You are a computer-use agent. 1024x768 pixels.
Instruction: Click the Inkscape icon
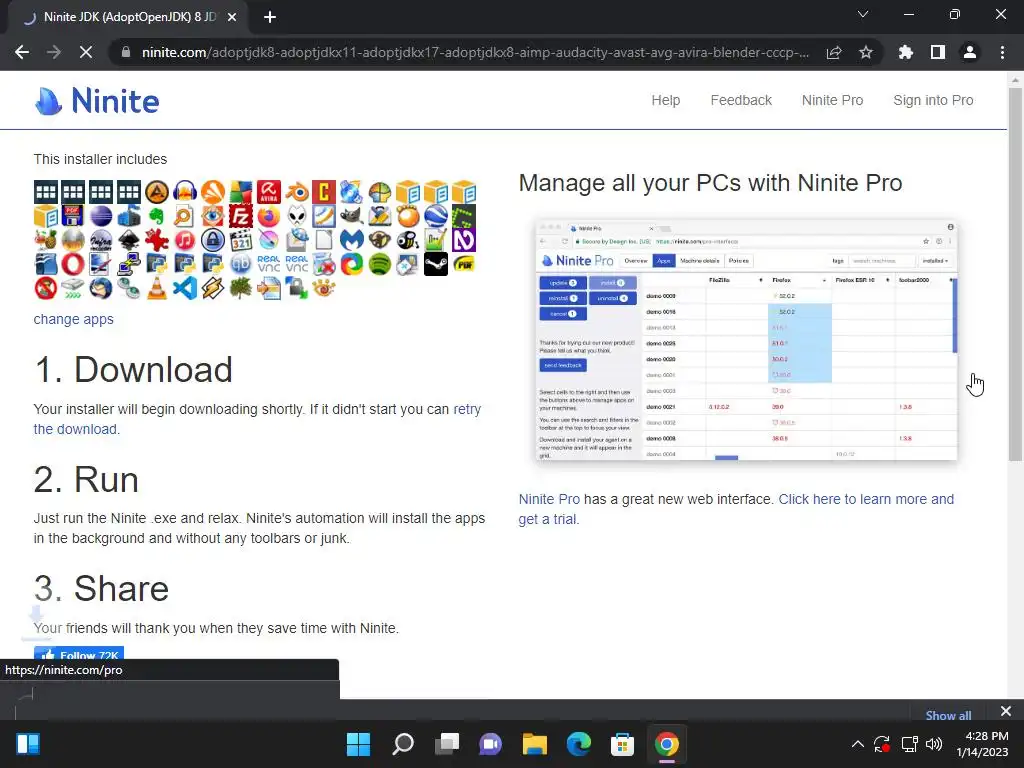(129, 240)
